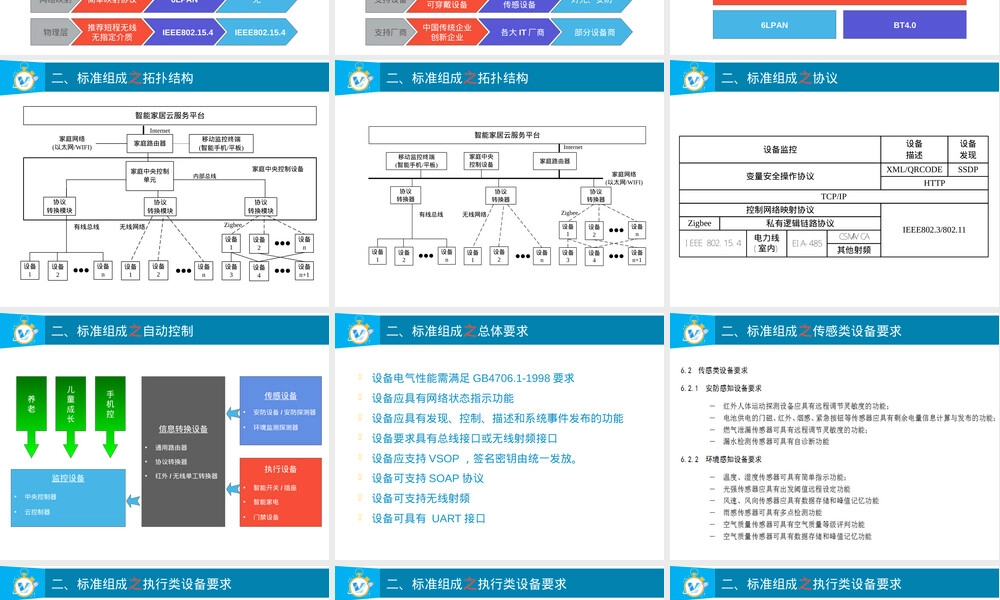Viewport: 1000px width, 600px height.
Task: Click the stopwatch logo on the 总体要求 slide
Action: click(x=360, y=332)
